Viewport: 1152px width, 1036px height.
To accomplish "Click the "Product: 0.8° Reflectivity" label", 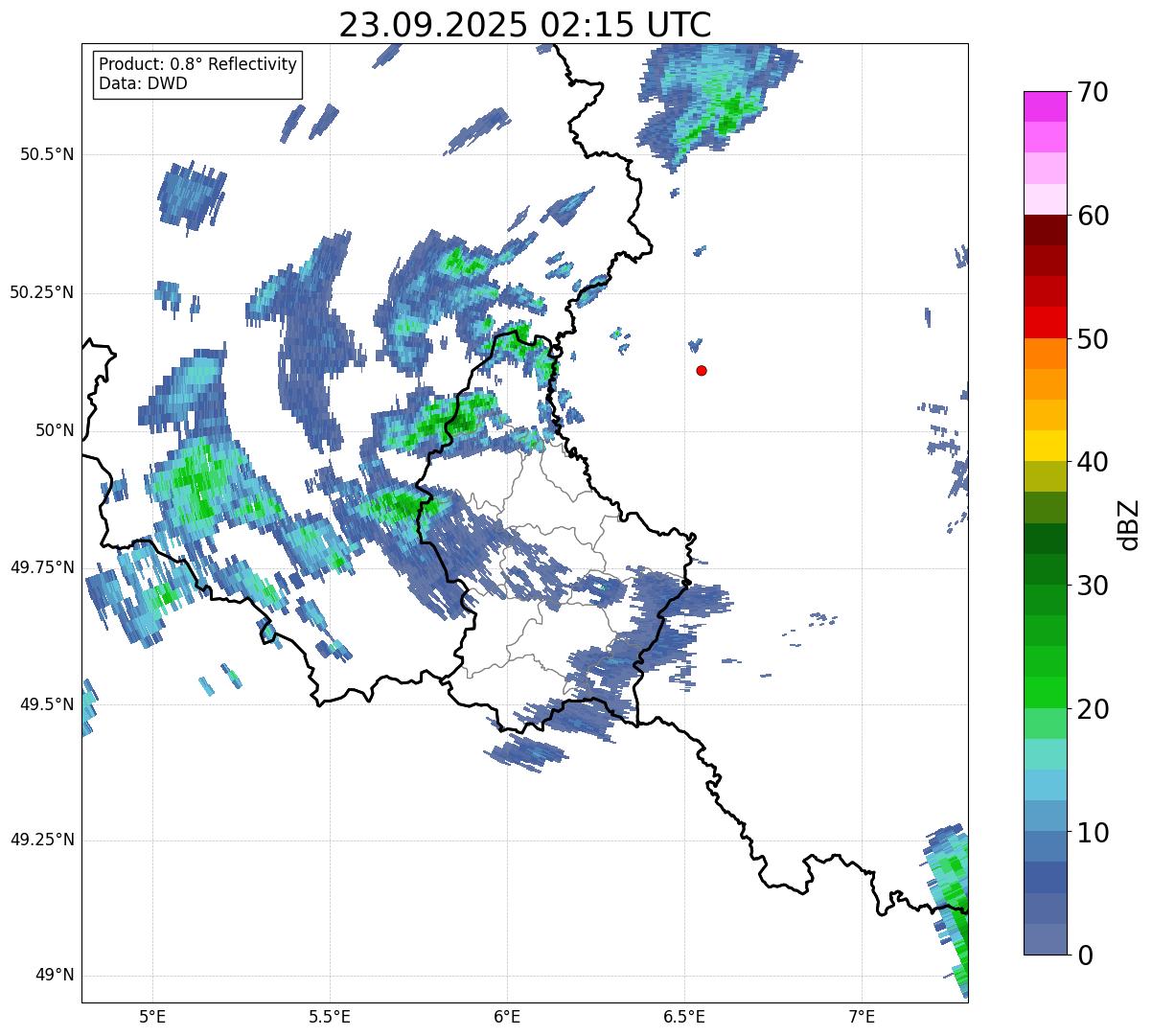I will pyautogui.click(x=198, y=64).
